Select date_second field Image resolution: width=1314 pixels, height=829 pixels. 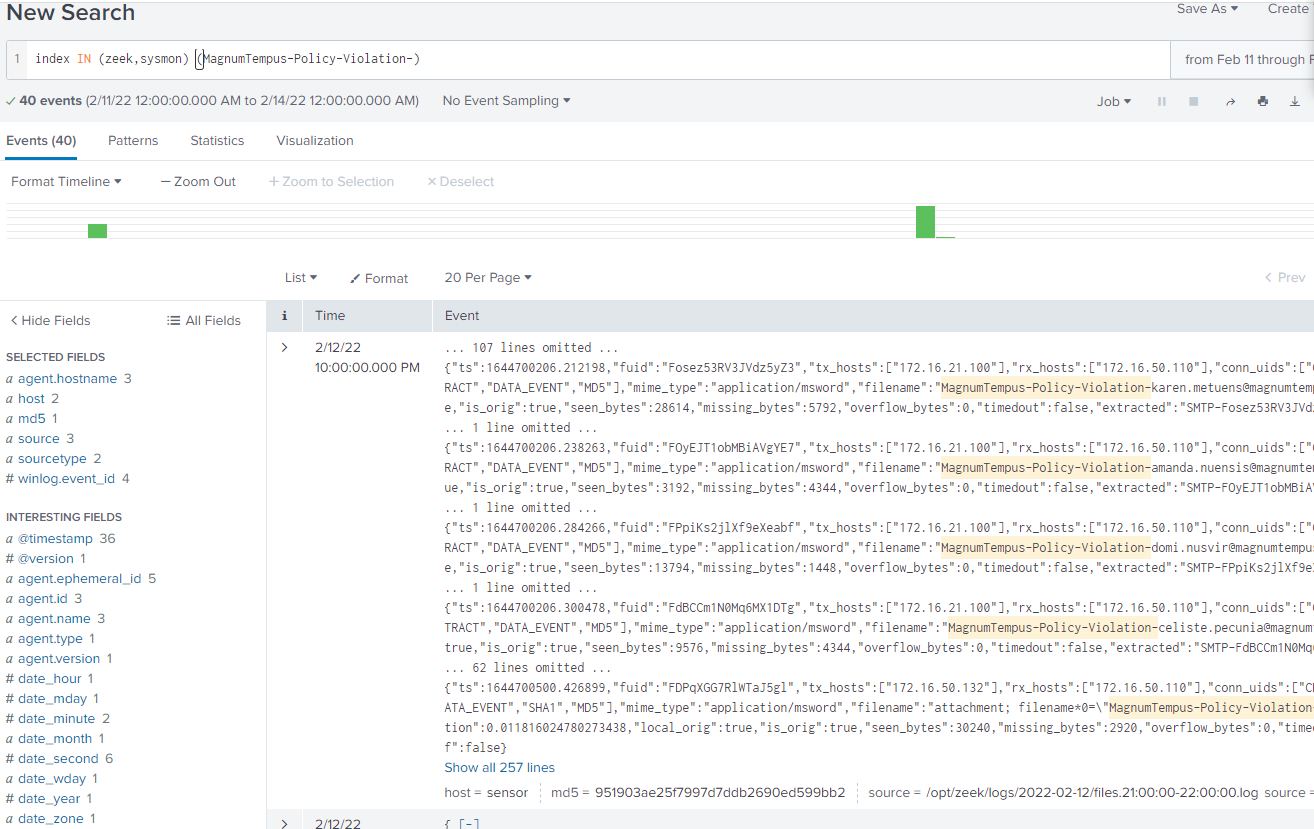coord(58,759)
